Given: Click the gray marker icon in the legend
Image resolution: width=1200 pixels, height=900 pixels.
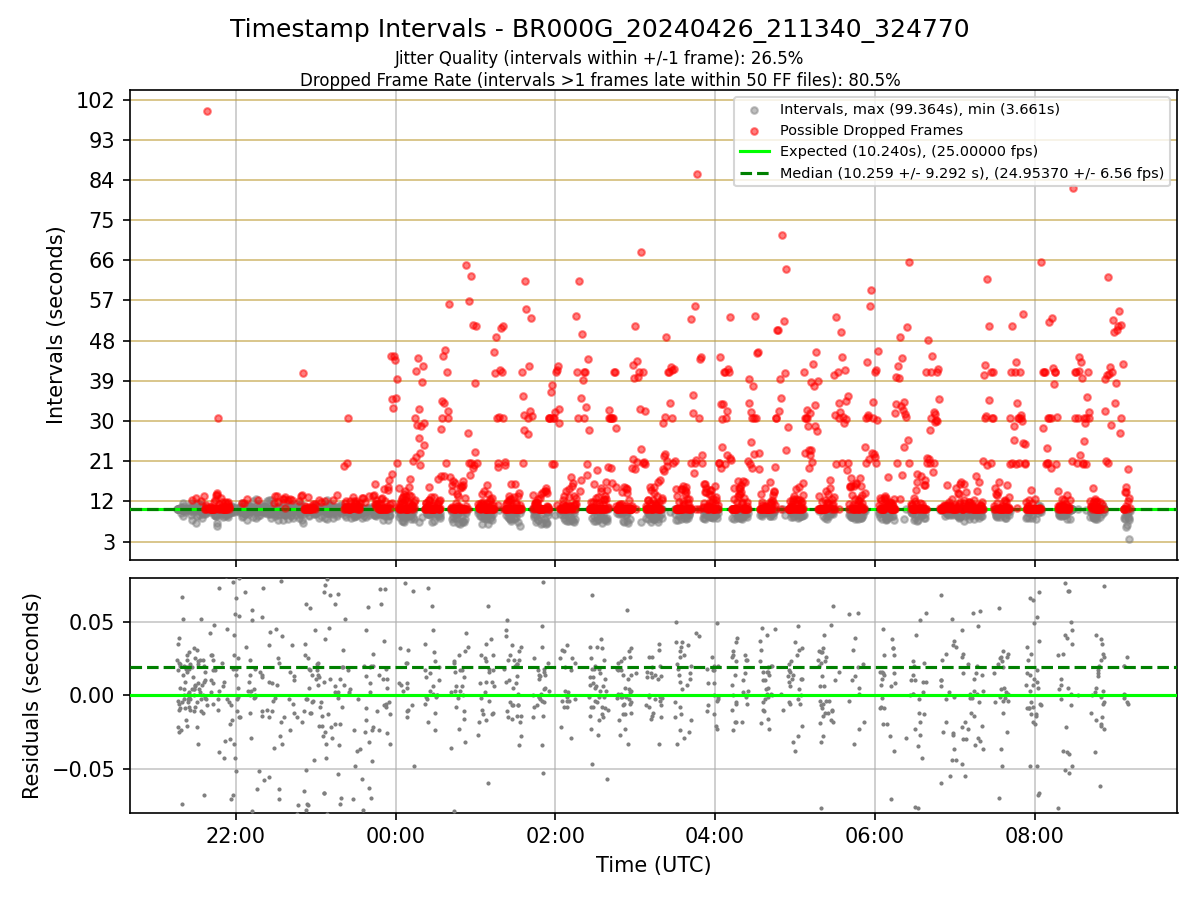Looking at the screenshot, I should click(x=755, y=110).
